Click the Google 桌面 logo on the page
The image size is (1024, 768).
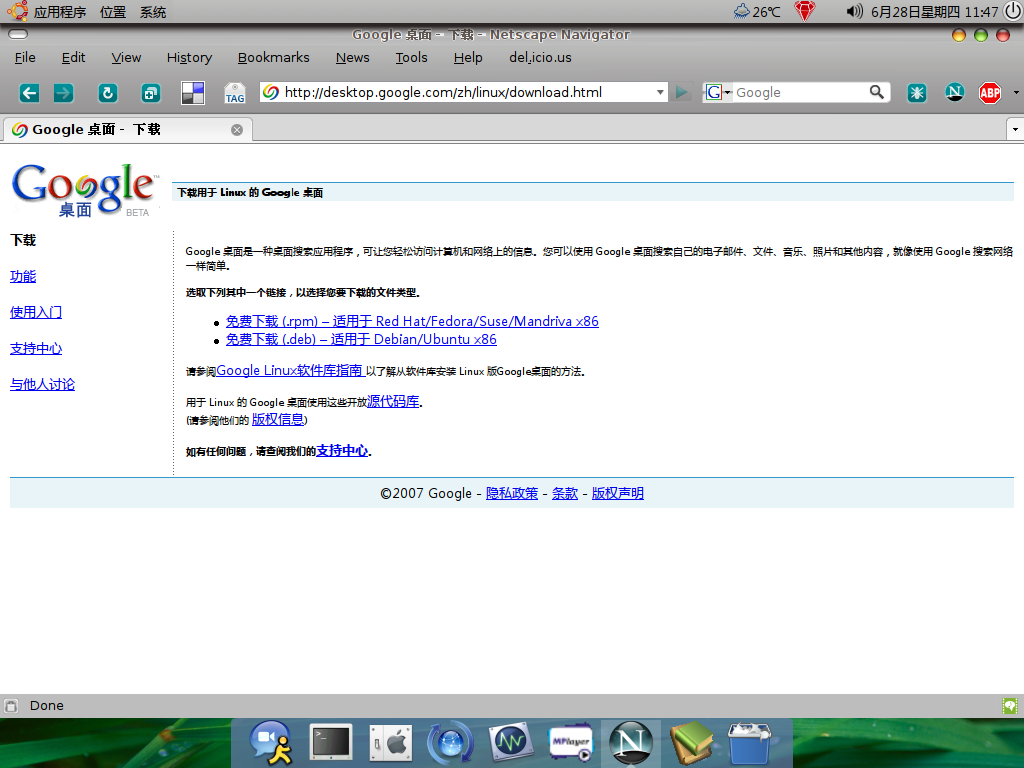point(84,190)
